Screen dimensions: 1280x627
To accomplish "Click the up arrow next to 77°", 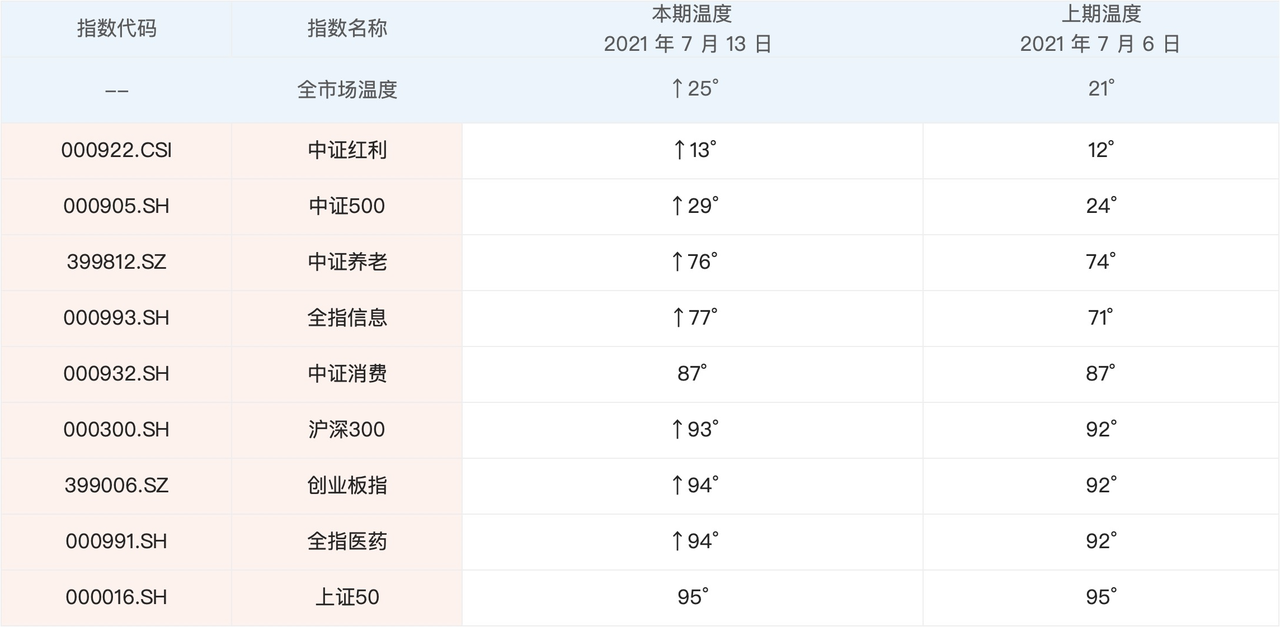I will coord(679,318).
